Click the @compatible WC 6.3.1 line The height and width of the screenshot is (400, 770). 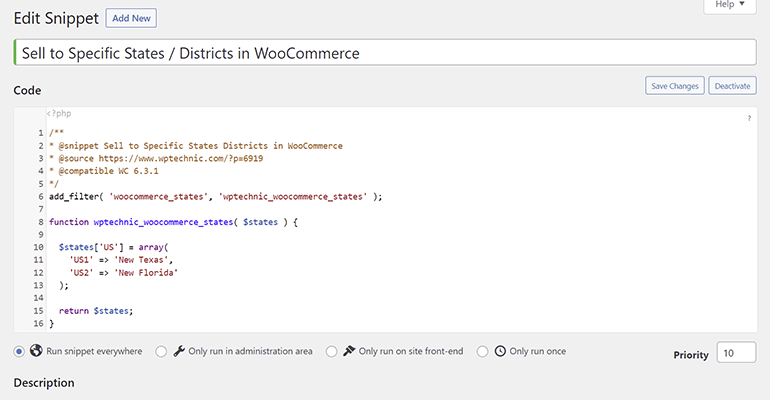click(x=104, y=171)
